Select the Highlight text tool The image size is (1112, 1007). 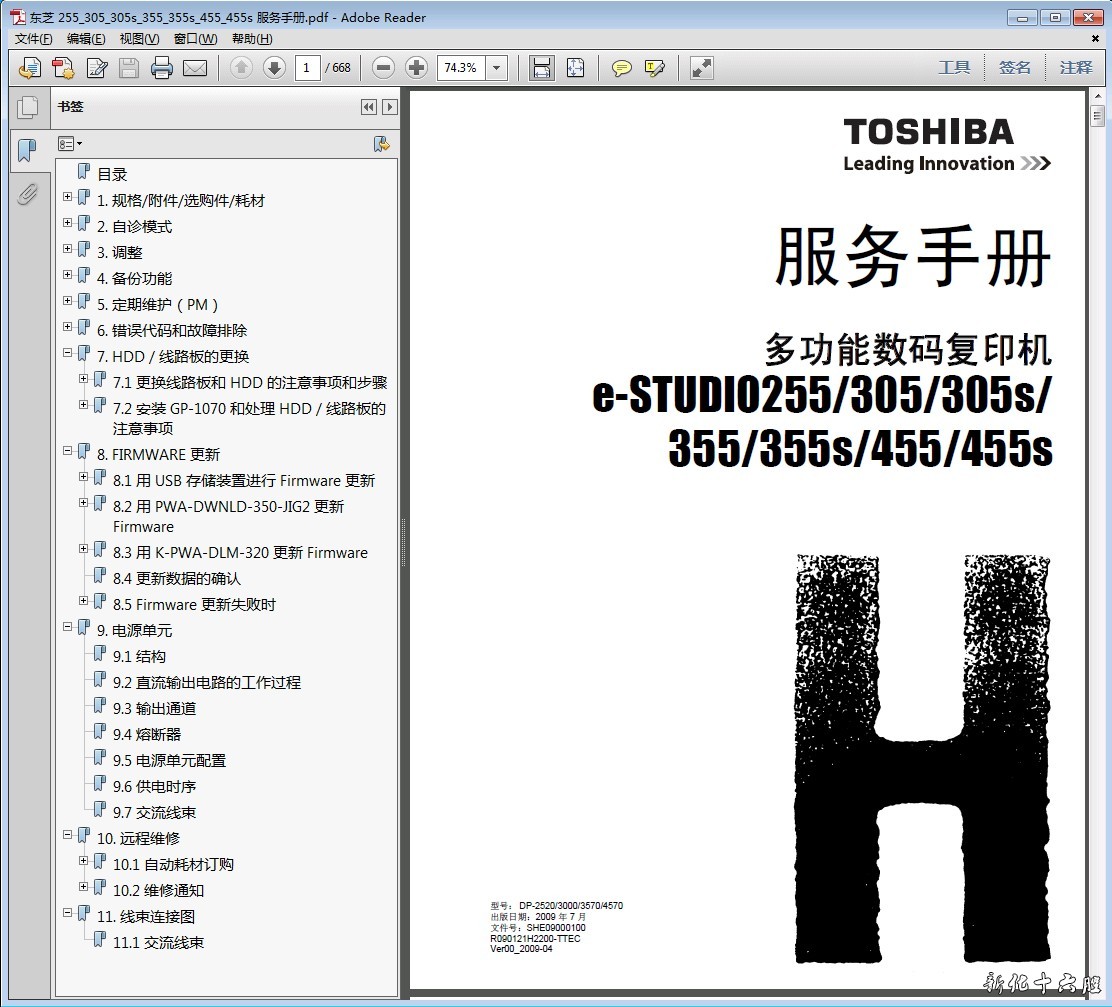coord(655,68)
